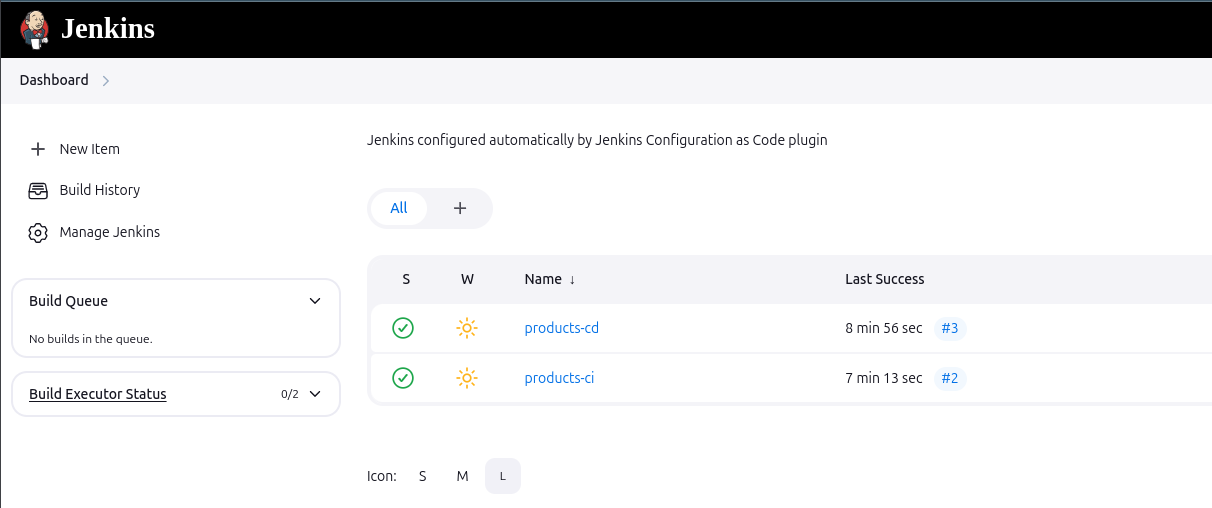Click the Build History tray icon
This screenshot has width=1212, height=508.
coord(38,190)
